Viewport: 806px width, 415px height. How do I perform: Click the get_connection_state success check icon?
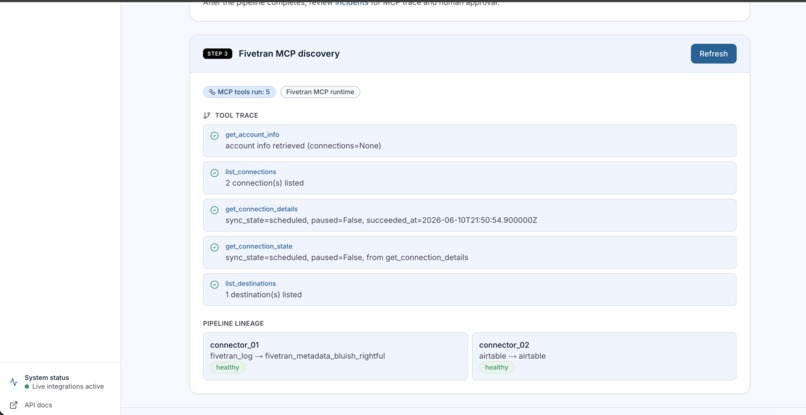(214, 247)
